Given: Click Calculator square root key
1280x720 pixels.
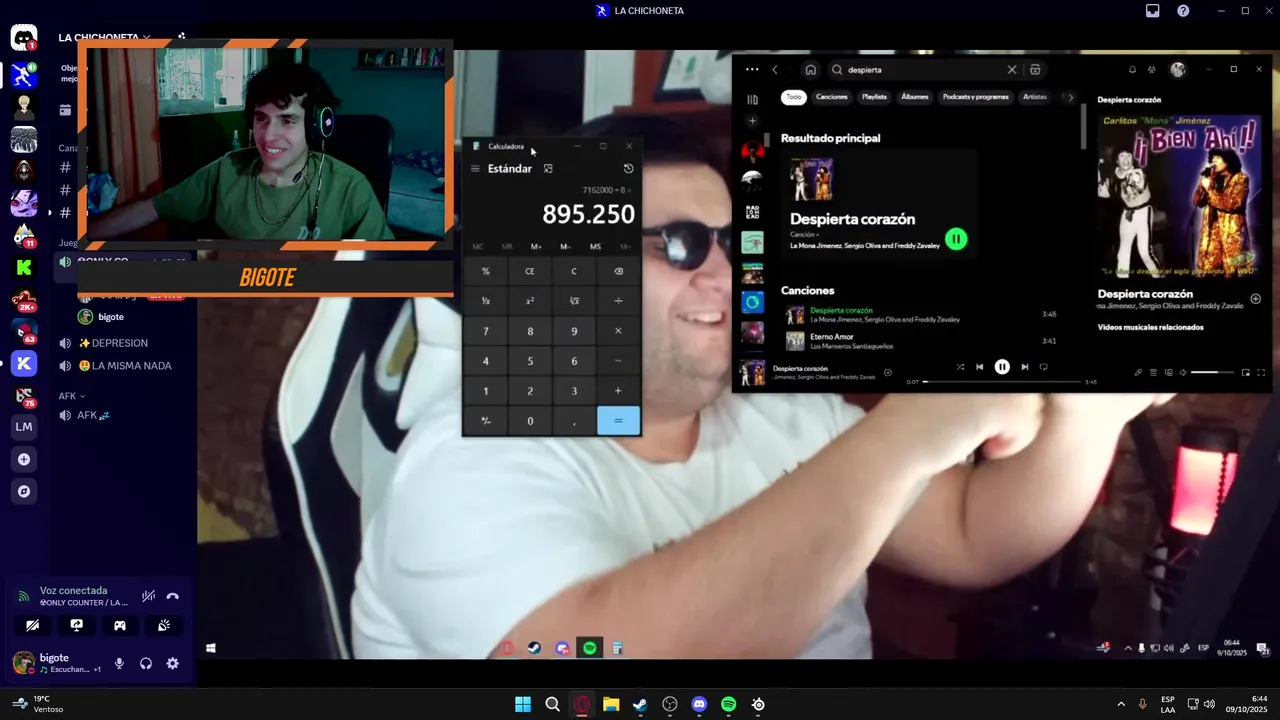Looking at the screenshot, I should [x=574, y=301].
